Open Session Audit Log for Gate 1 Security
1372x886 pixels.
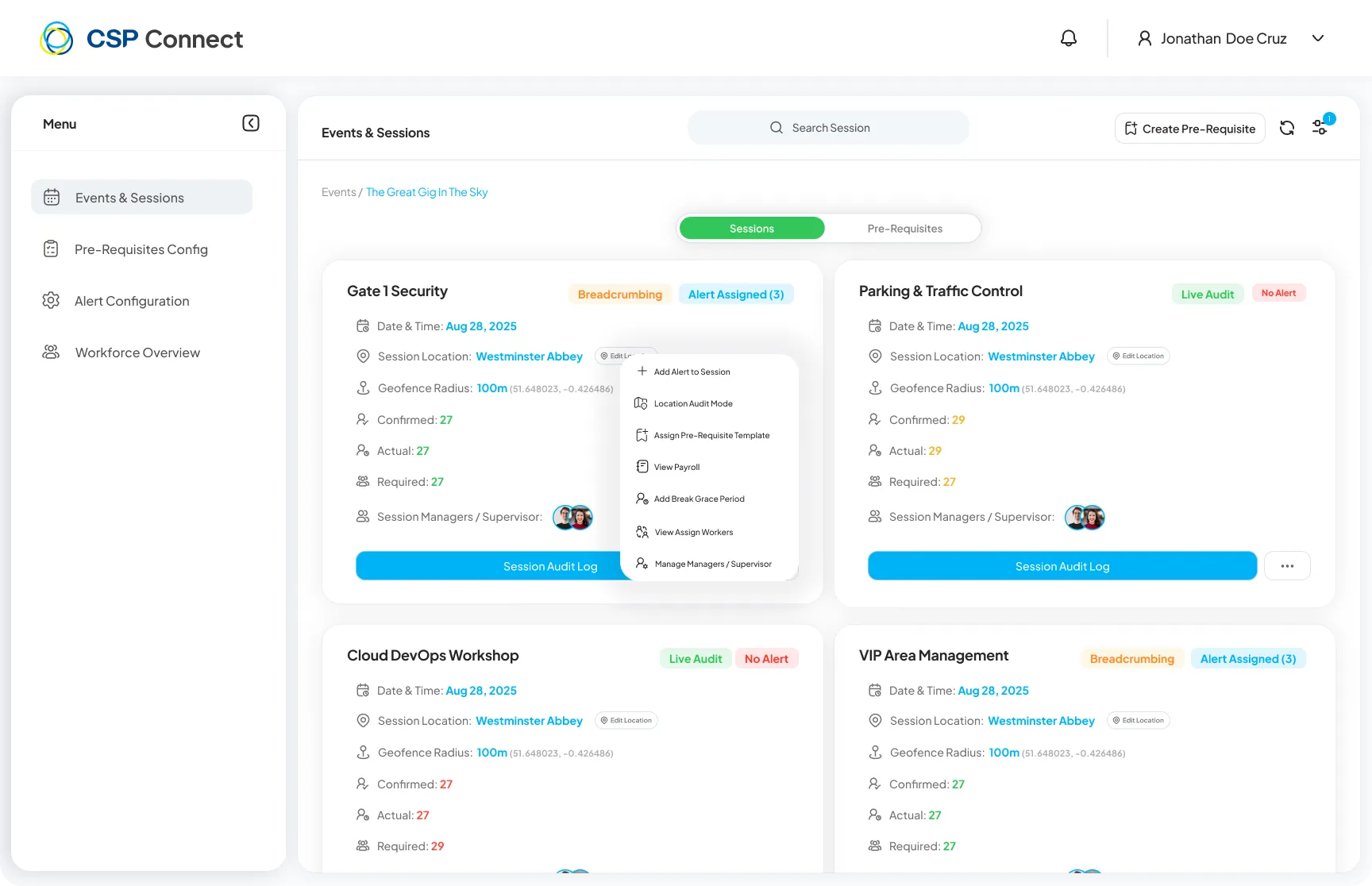(488, 566)
